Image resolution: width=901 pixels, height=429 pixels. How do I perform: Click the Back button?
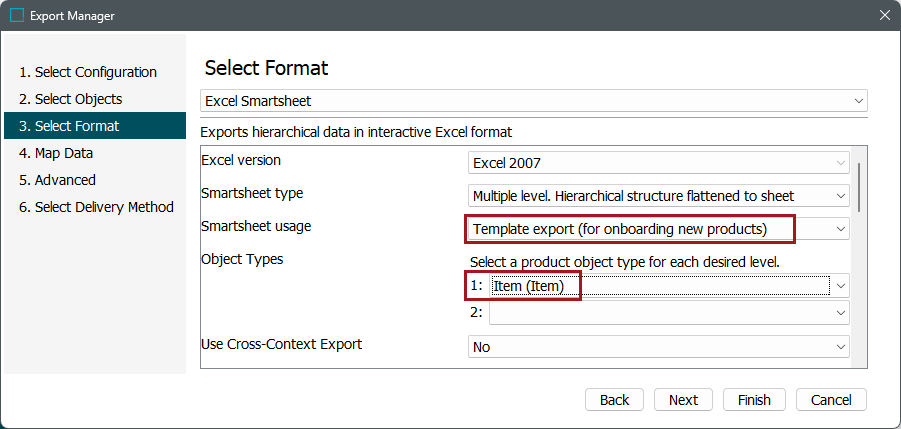[x=614, y=400]
